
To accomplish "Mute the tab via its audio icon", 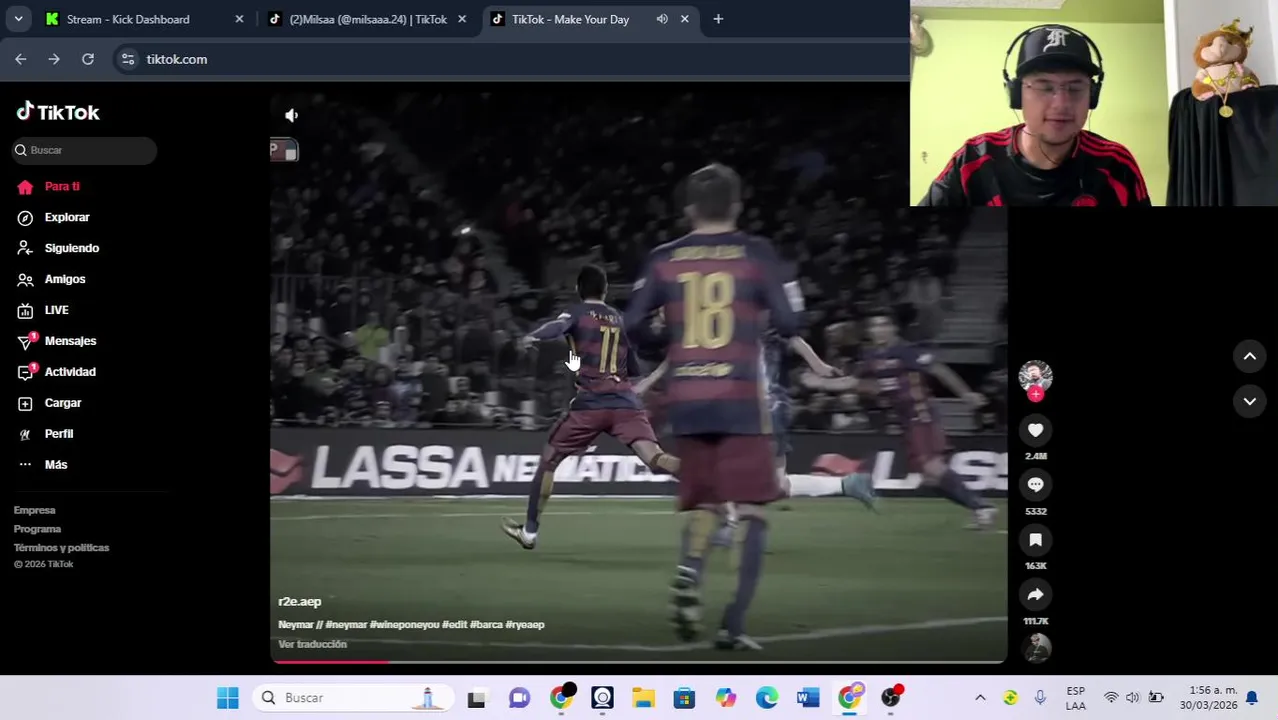I will 662,19.
